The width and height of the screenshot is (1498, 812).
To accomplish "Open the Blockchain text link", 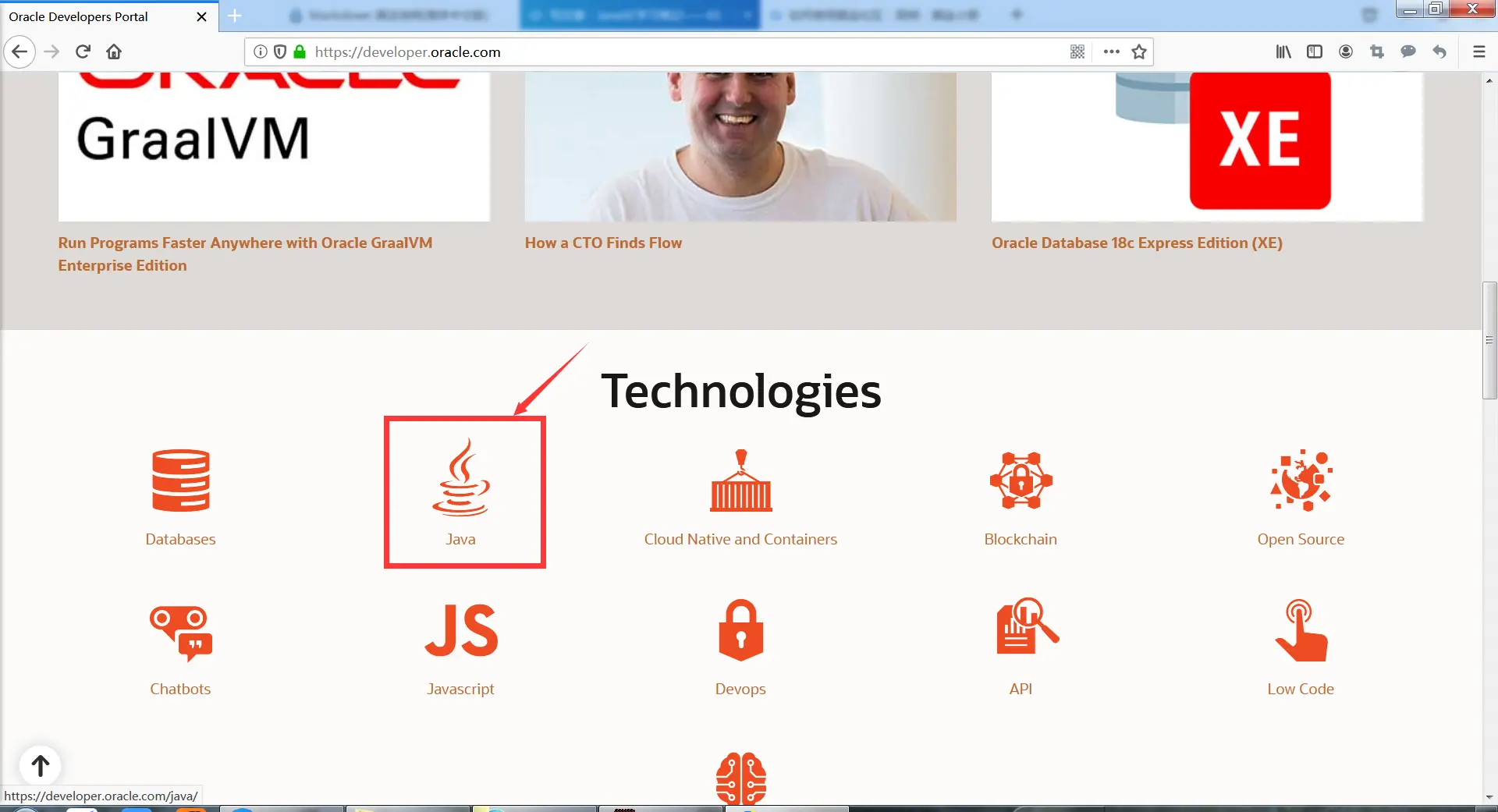I will coord(1021,539).
